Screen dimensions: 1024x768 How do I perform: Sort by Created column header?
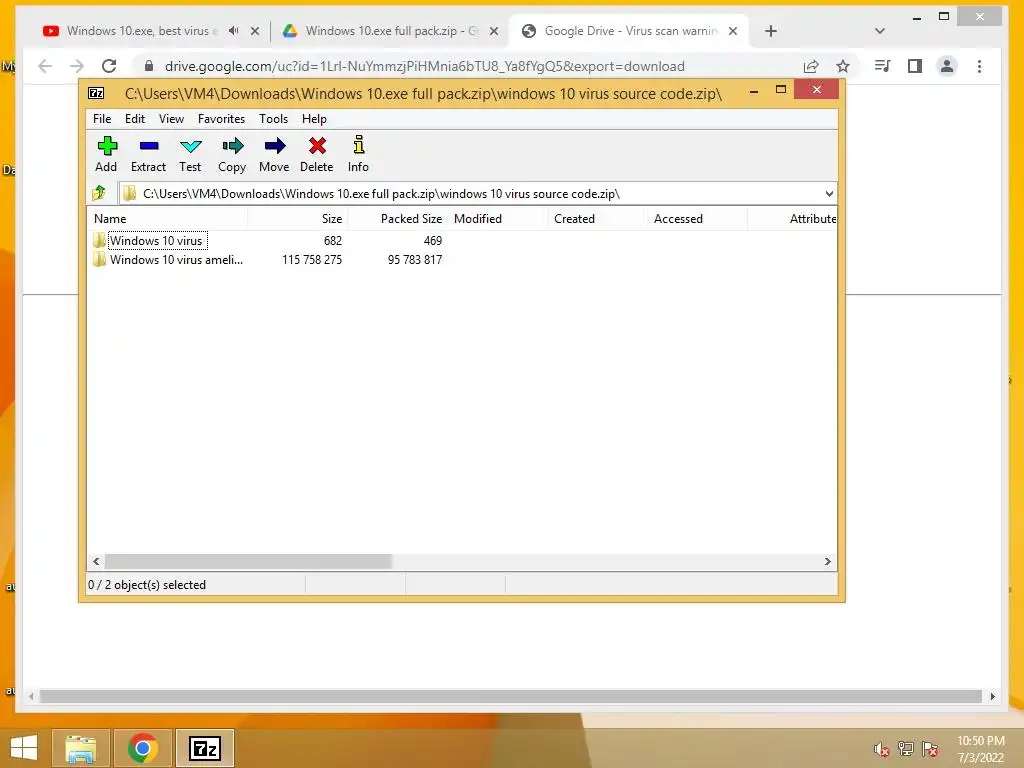(x=597, y=219)
